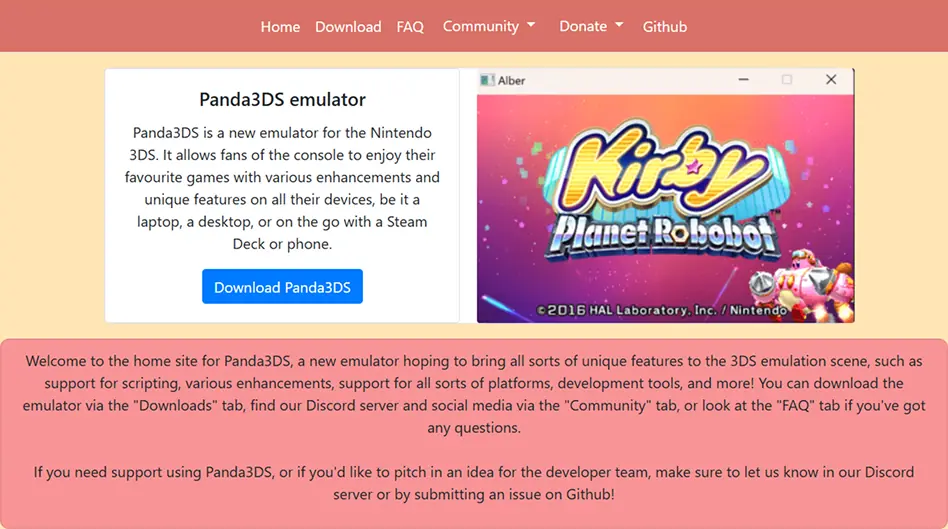The height and width of the screenshot is (529, 948).
Task: Click the Alber window app icon
Action: (x=487, y=80)
